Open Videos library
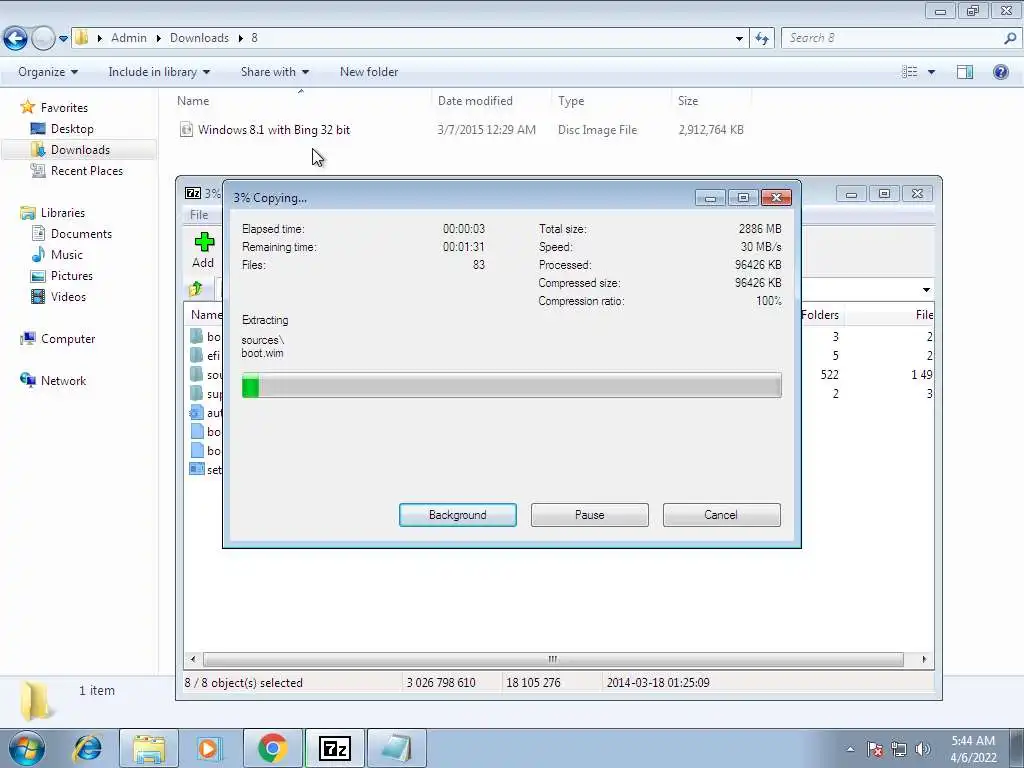The width and height of the screenshot is (1024, 768). 68,296
